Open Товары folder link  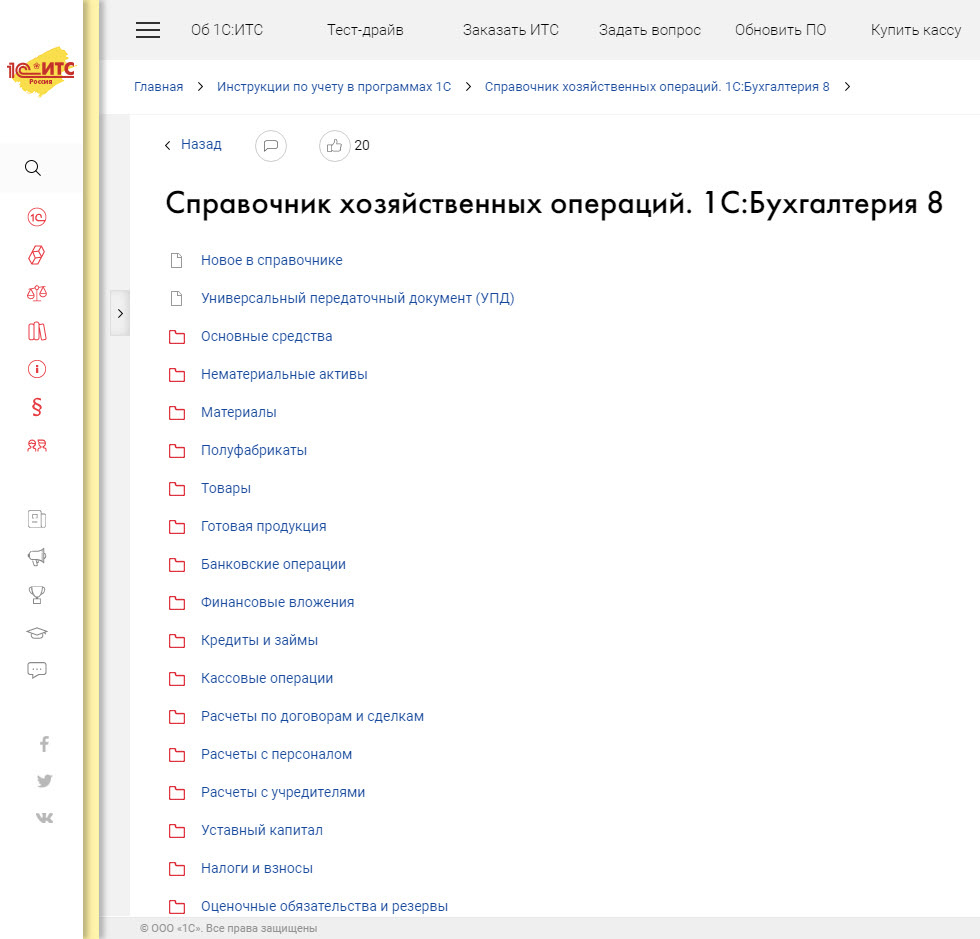[x=226, y=488]
